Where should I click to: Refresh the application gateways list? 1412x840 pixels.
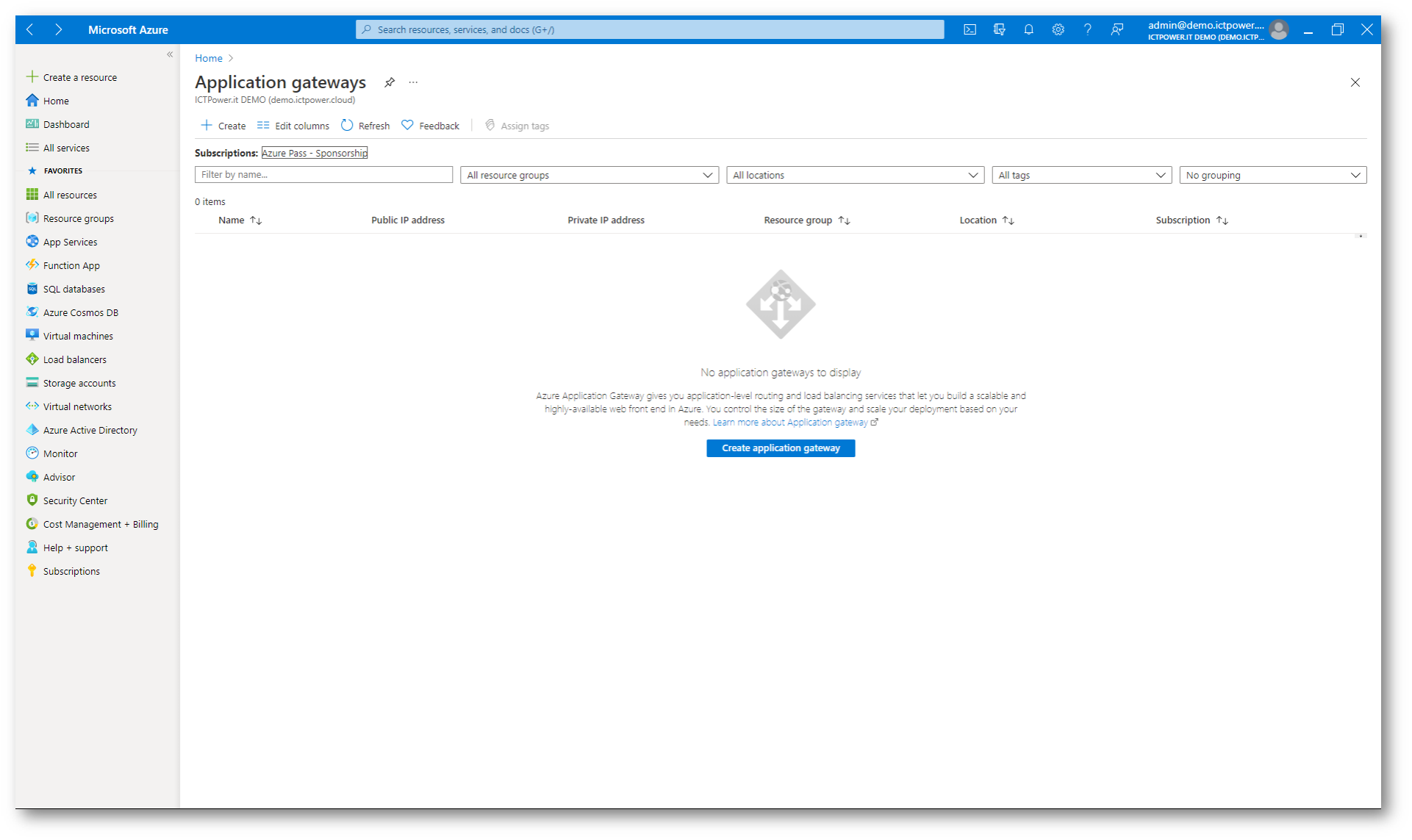click(365, 126)
